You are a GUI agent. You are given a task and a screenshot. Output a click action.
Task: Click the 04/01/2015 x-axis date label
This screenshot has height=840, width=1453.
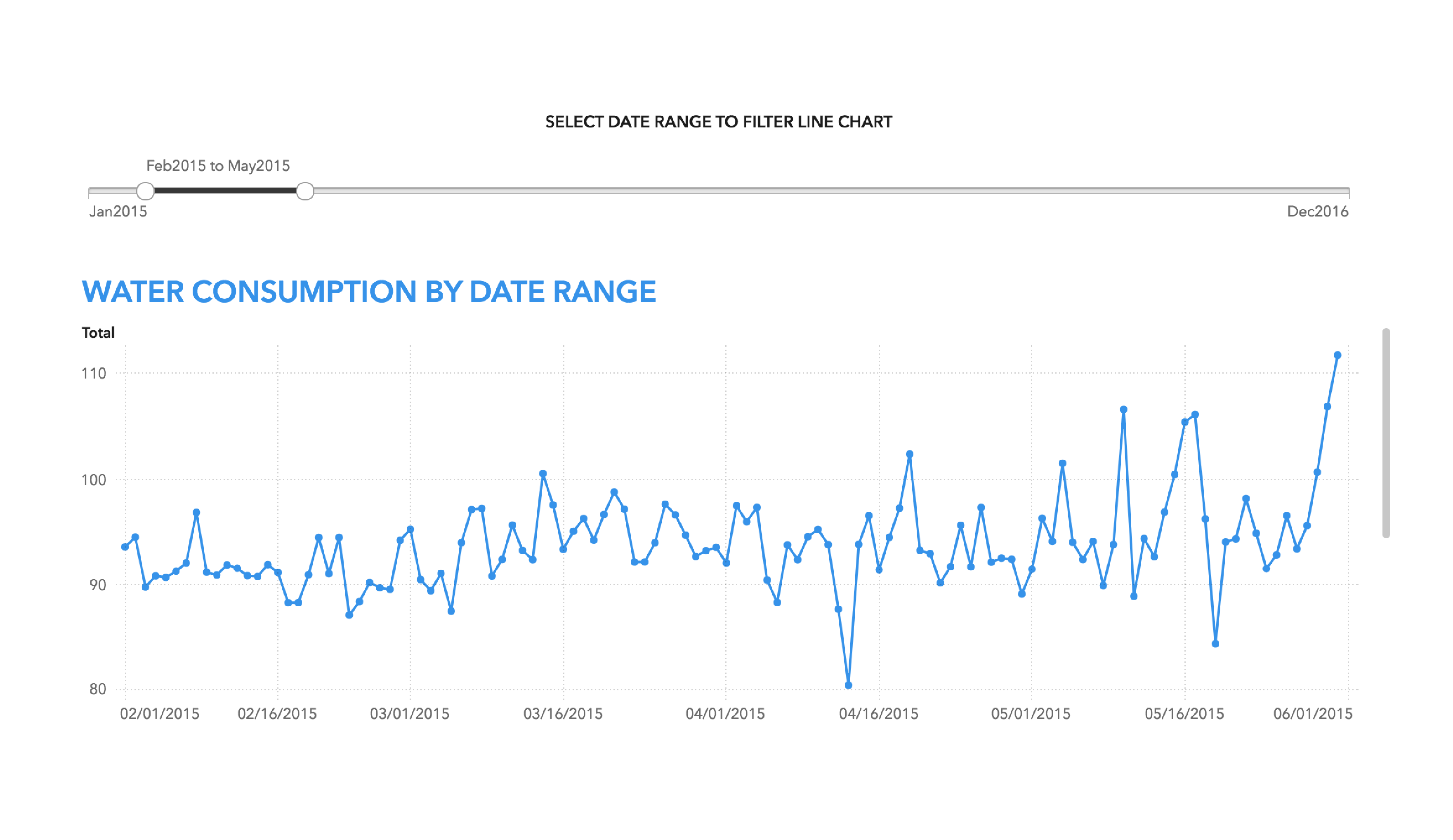coord(725,714)
